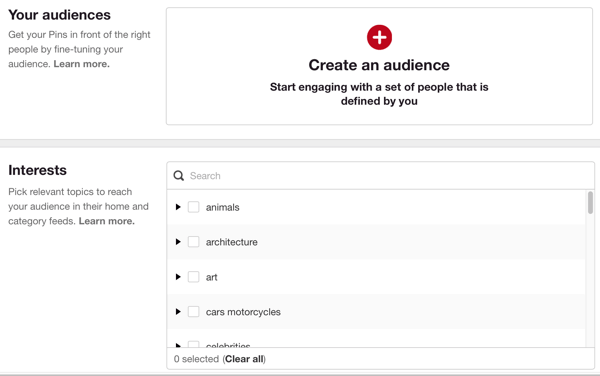Click the search magnifier icon in Interests

pyautogui.click(x=179, y=176)
